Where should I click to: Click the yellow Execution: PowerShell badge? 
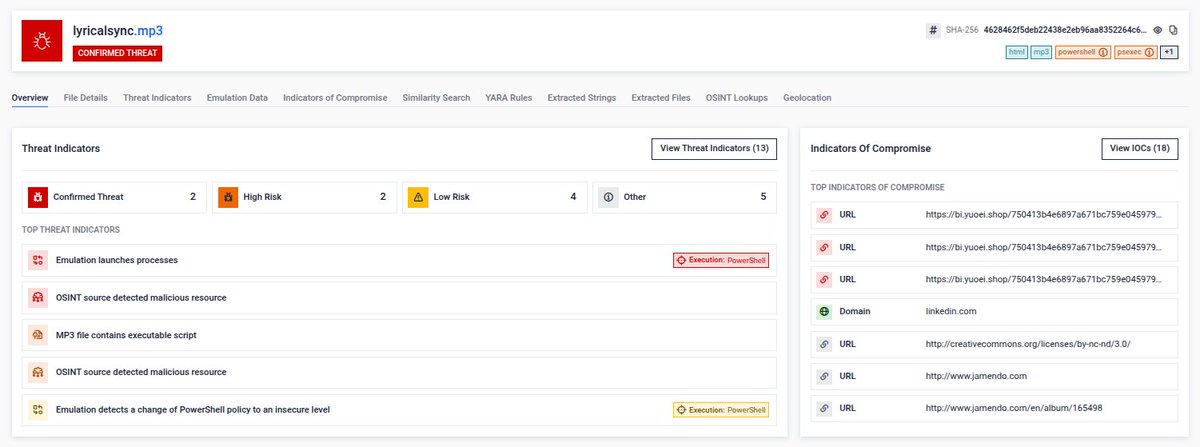[721, 410]
